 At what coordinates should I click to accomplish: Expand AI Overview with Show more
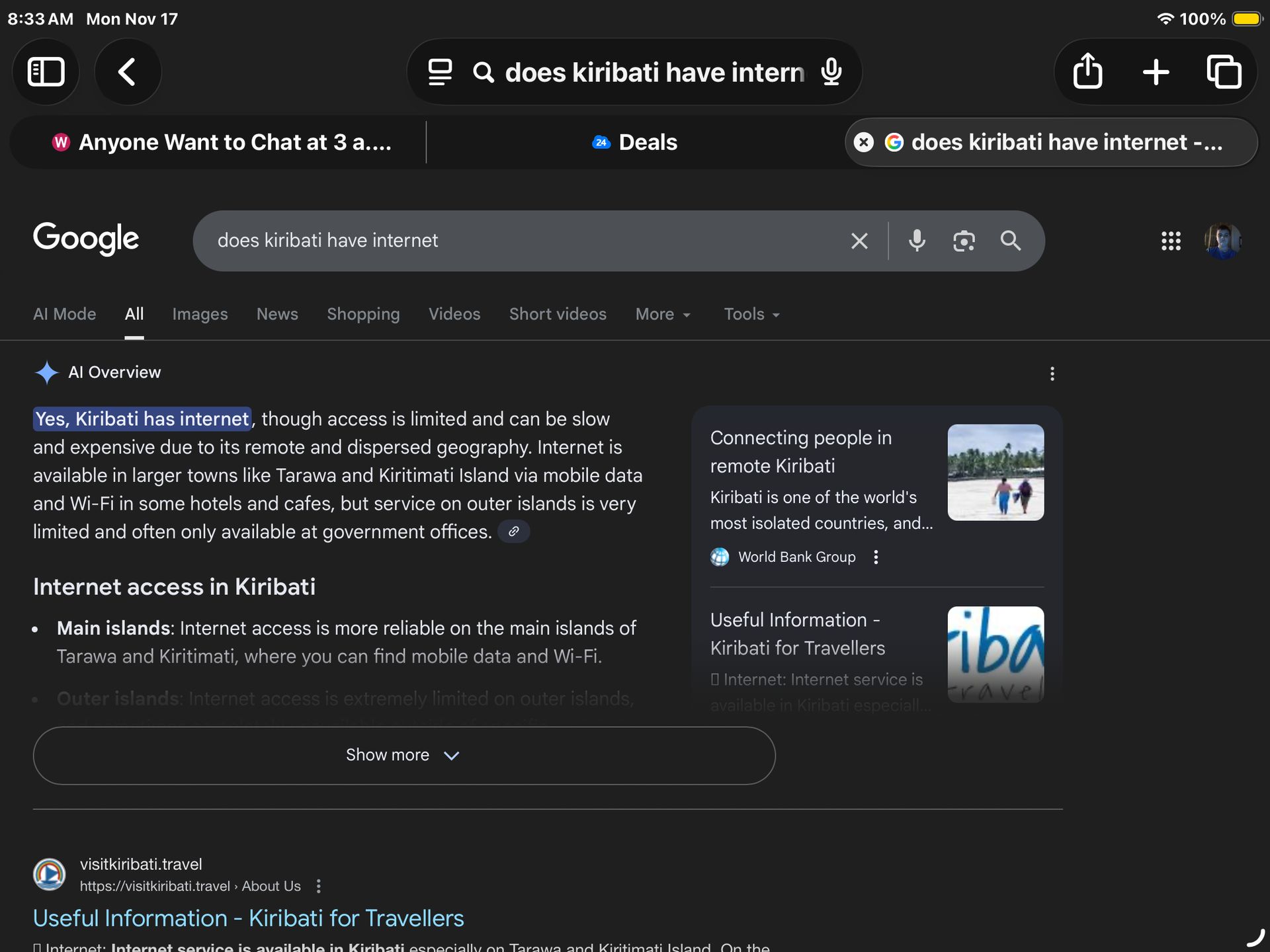[x=403, y=755]
